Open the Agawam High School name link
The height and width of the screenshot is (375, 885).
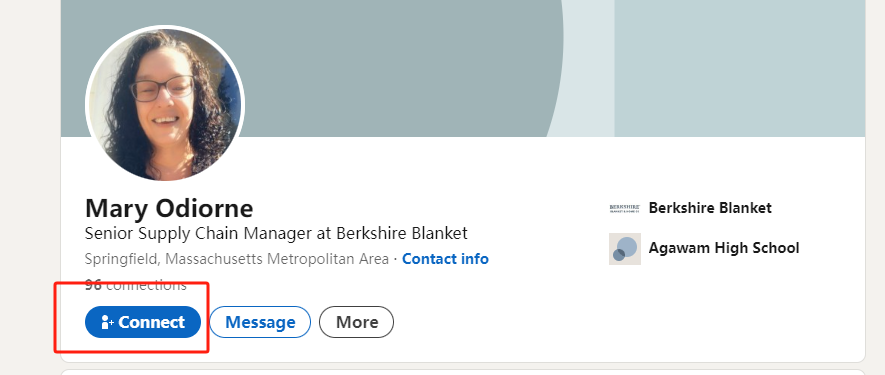pos(724,248)
